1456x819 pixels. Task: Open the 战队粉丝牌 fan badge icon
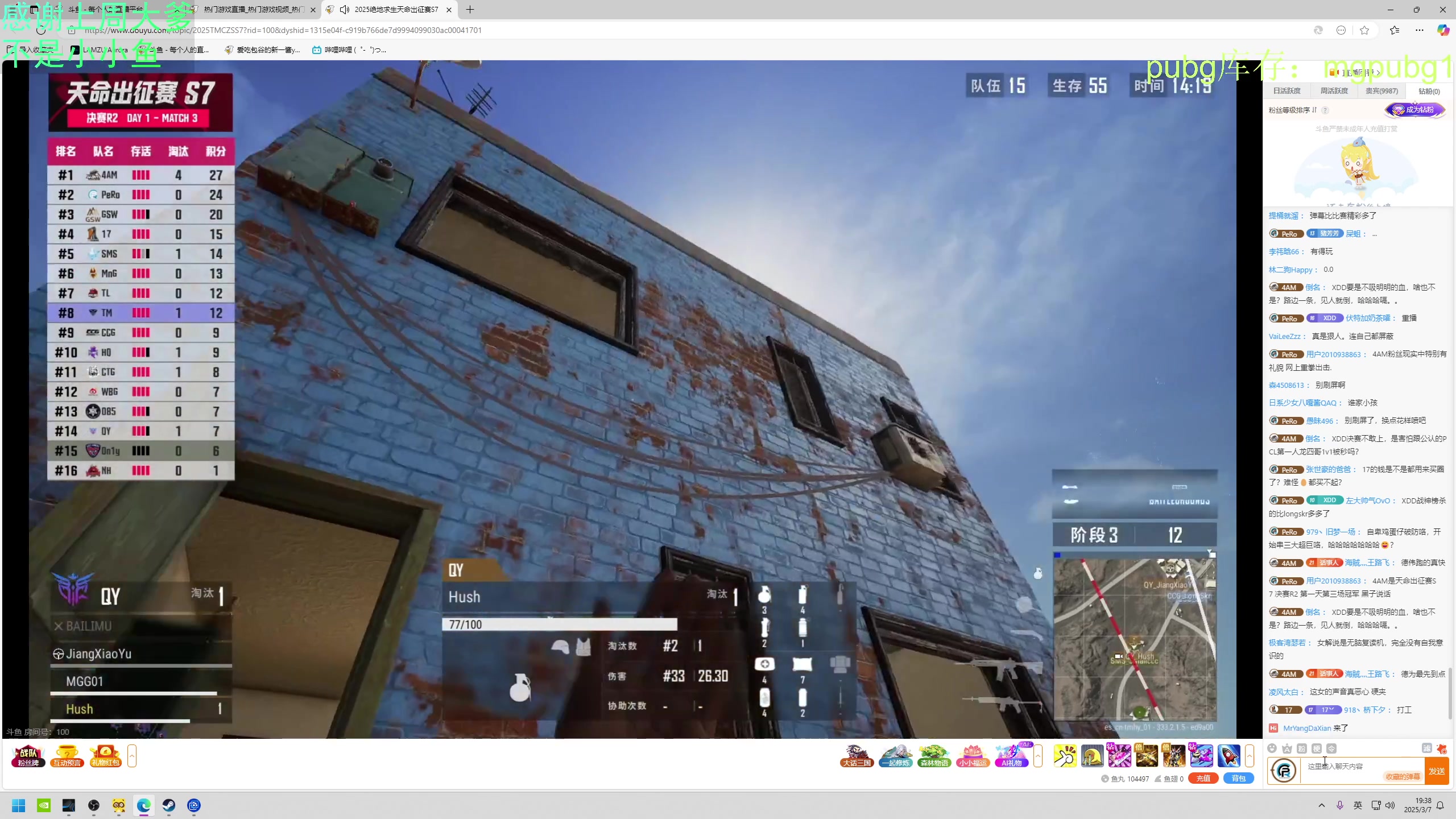28,756
